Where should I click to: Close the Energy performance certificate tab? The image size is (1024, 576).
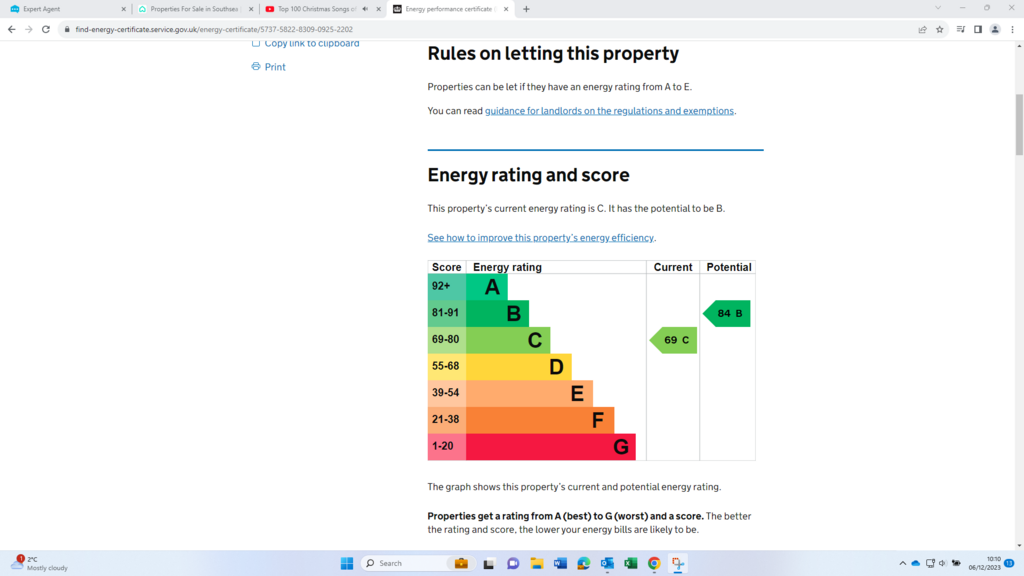click(x=506, y=9)
